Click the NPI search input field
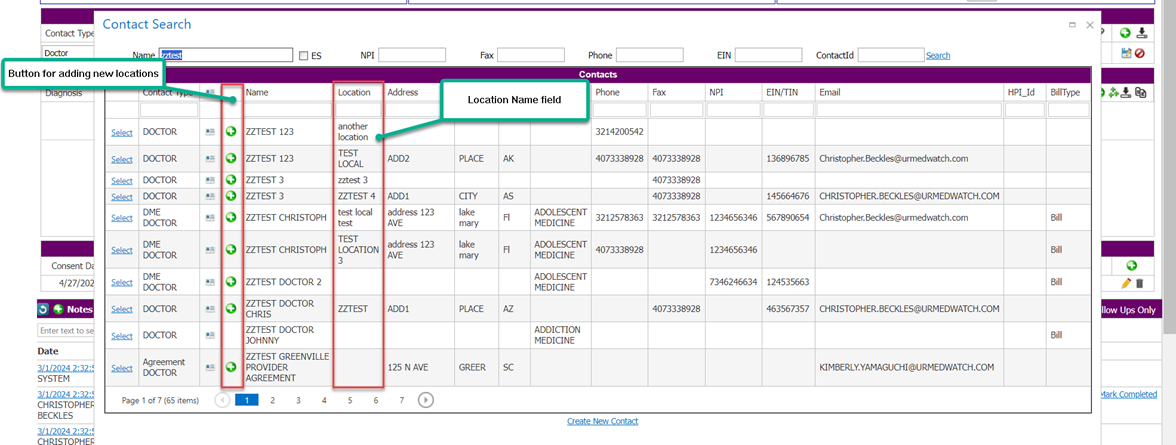The height and width of the screenshot is (445, 1176). click(x=412, y=55)
